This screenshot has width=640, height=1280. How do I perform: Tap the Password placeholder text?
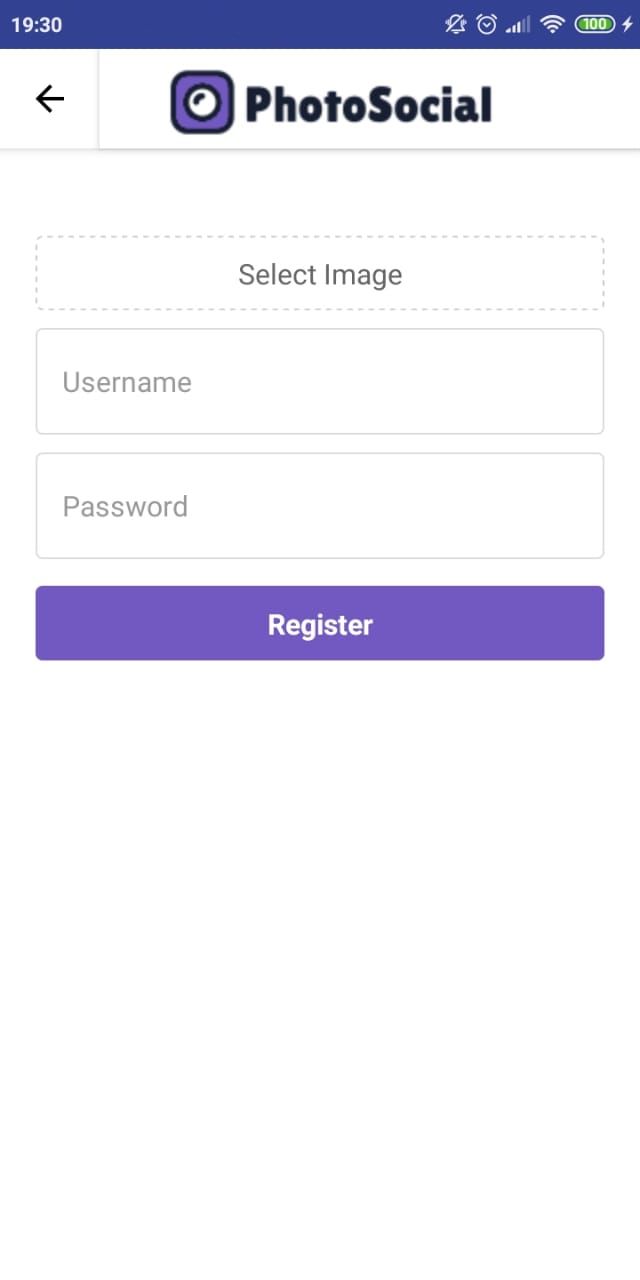(x=125, y=506)
